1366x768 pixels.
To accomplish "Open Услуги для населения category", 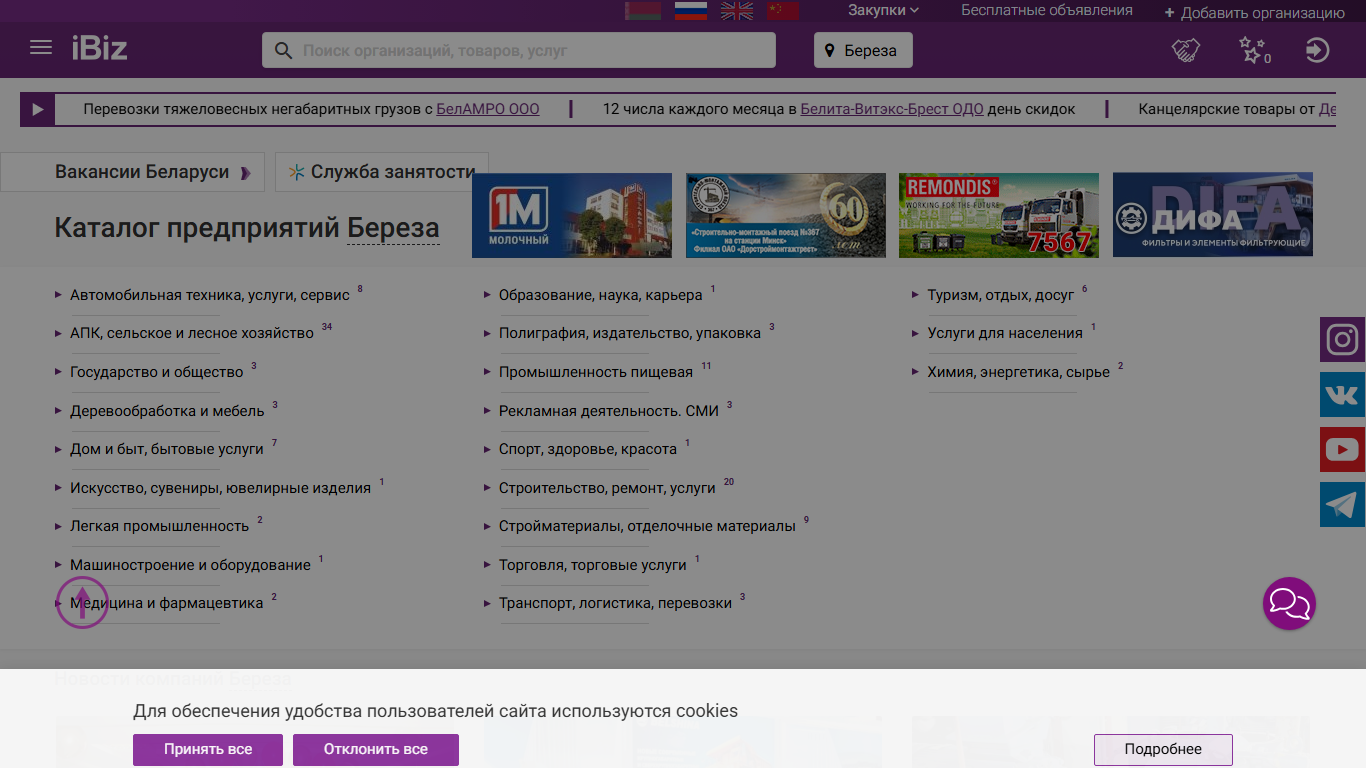I will pos(1005,333).
